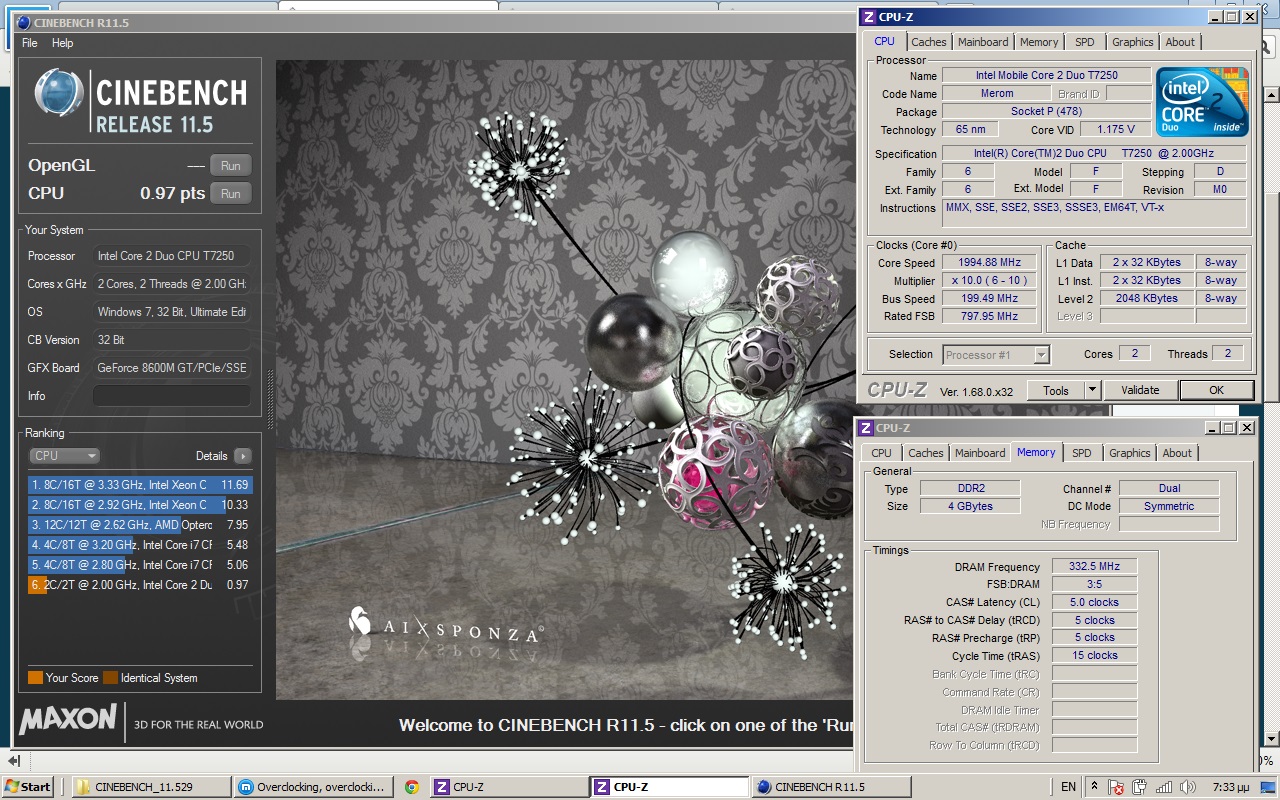Click the Core Speed value 1994.88 MHz
Viewport: 1280px width, 800px height.
(x=990, y=263)
